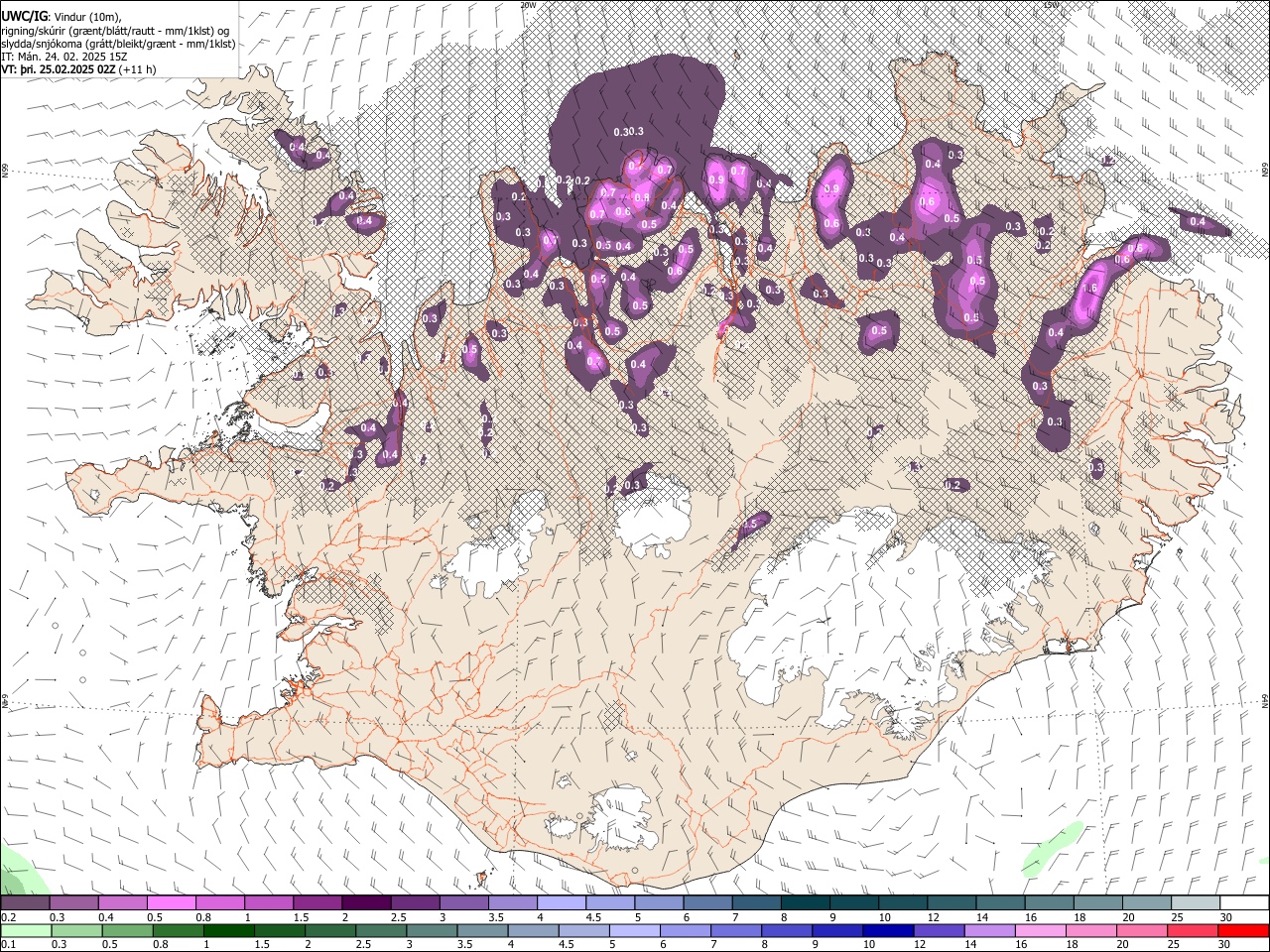Screen dimensions: 1270x952
Task: Click the deep blue rain swatch between 10 and 12
Action: click(887, 930)
